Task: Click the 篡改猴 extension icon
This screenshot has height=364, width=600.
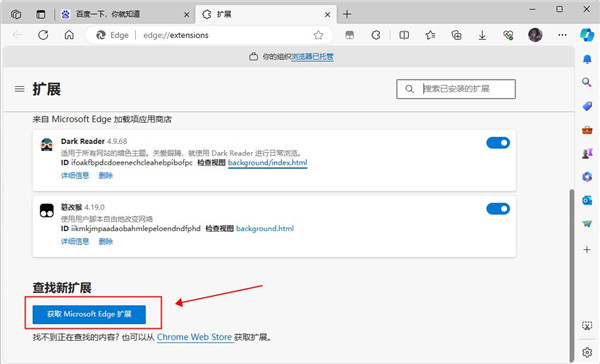Action: tap(47, 211)
